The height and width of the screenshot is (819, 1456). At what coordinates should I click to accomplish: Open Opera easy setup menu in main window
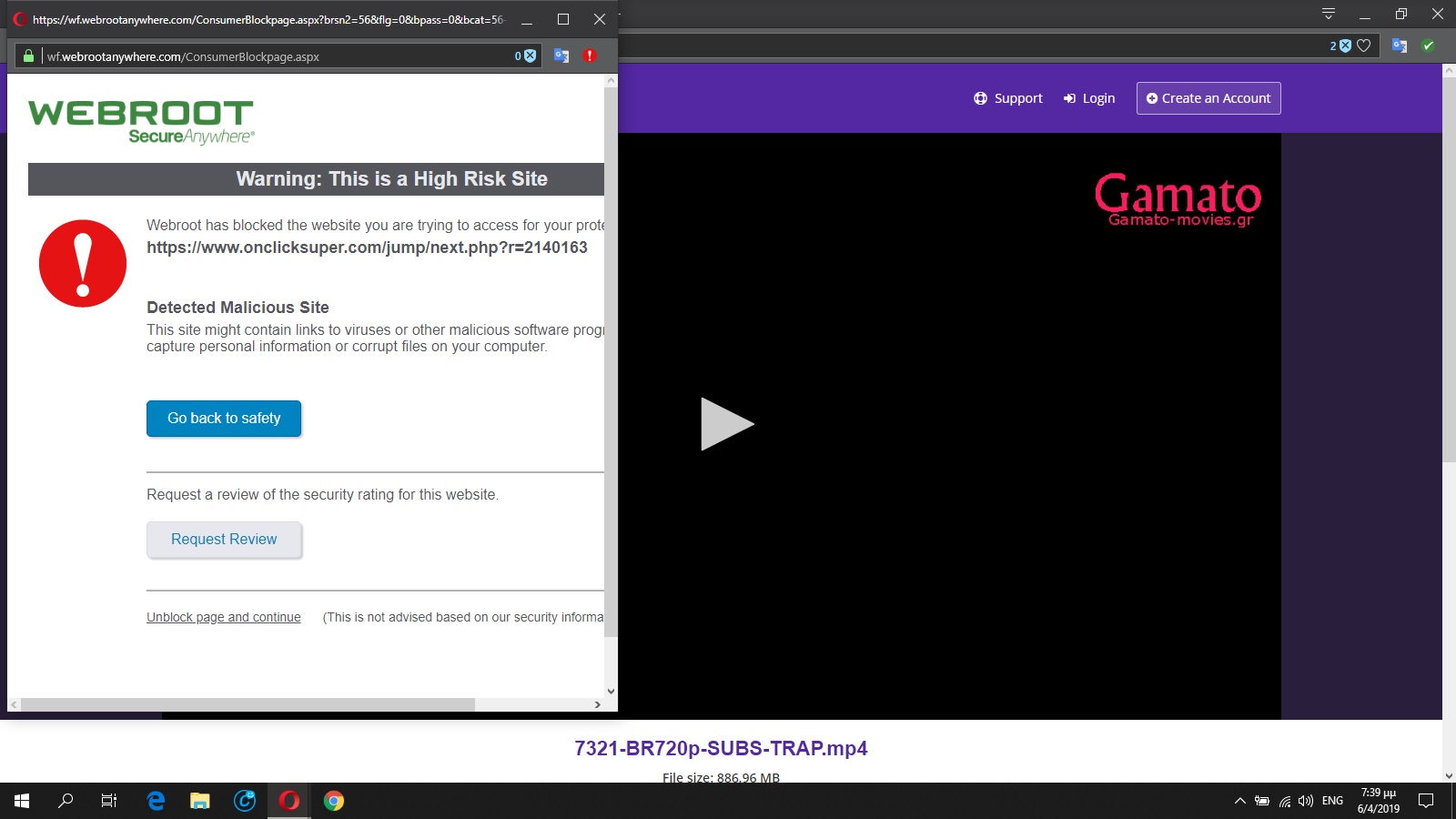(x=1329, y=14)
